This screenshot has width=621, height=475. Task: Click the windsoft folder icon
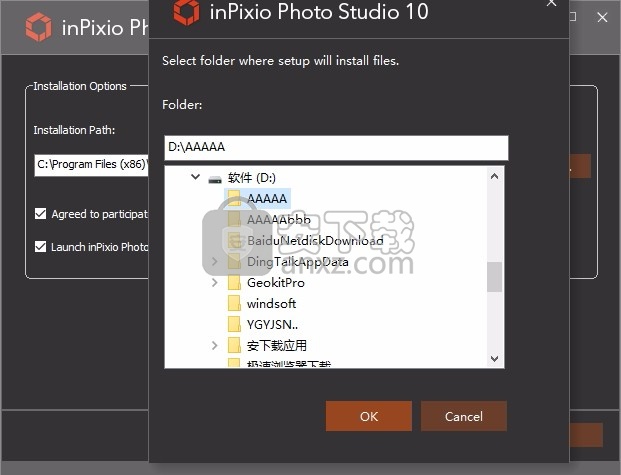234,303
